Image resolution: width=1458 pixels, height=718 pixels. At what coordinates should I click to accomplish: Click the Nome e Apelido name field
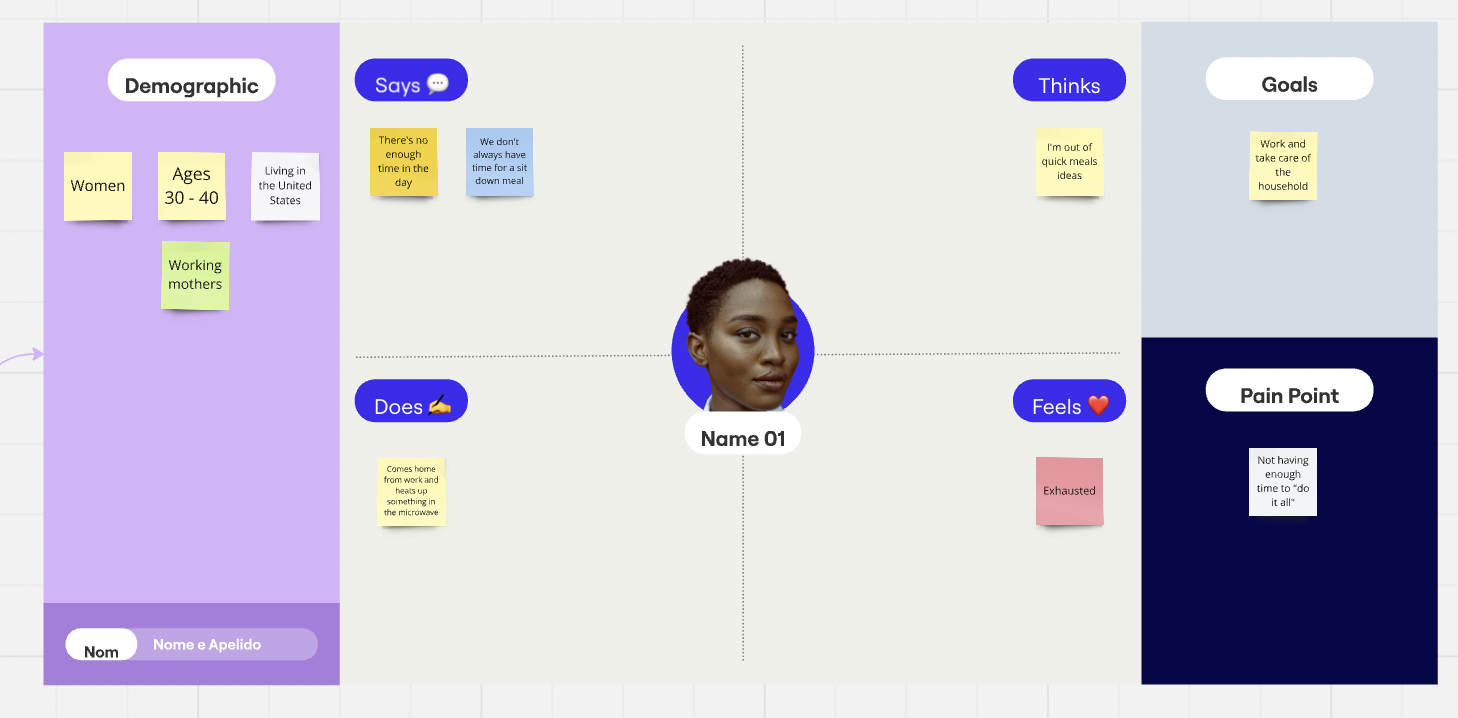click(x=207, y=645)
